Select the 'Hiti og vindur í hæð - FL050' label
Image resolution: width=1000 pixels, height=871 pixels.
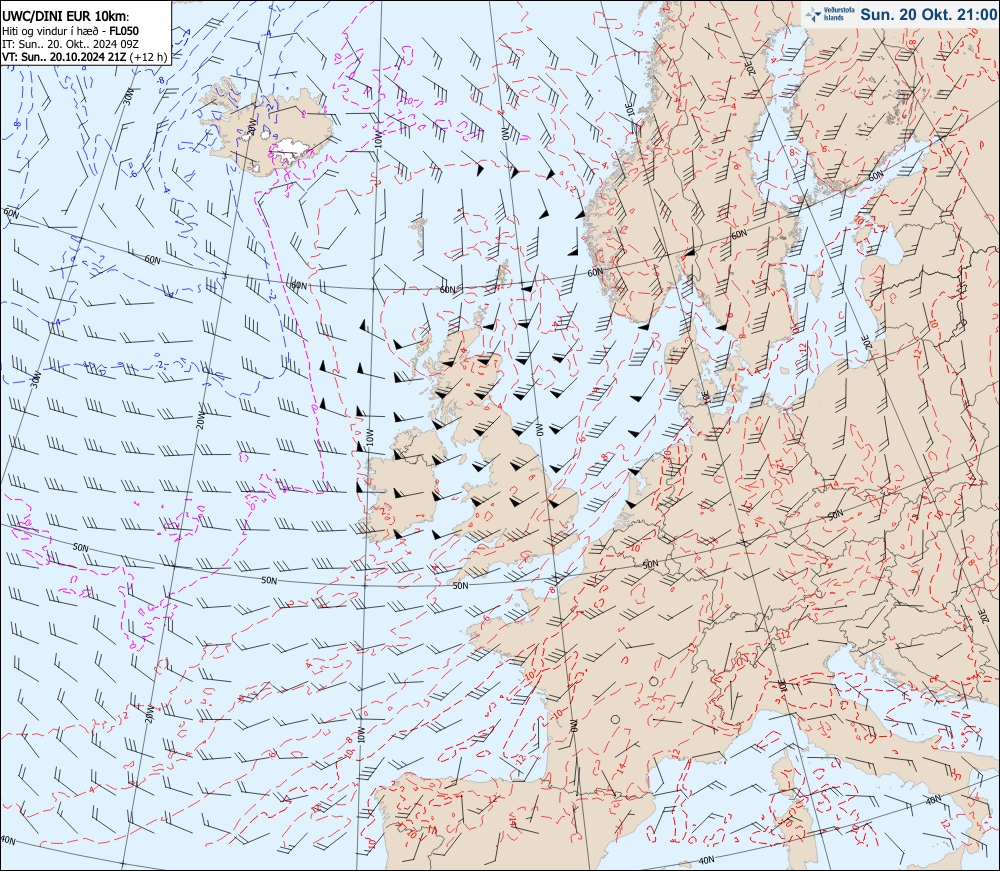click(x=70, y=31)
